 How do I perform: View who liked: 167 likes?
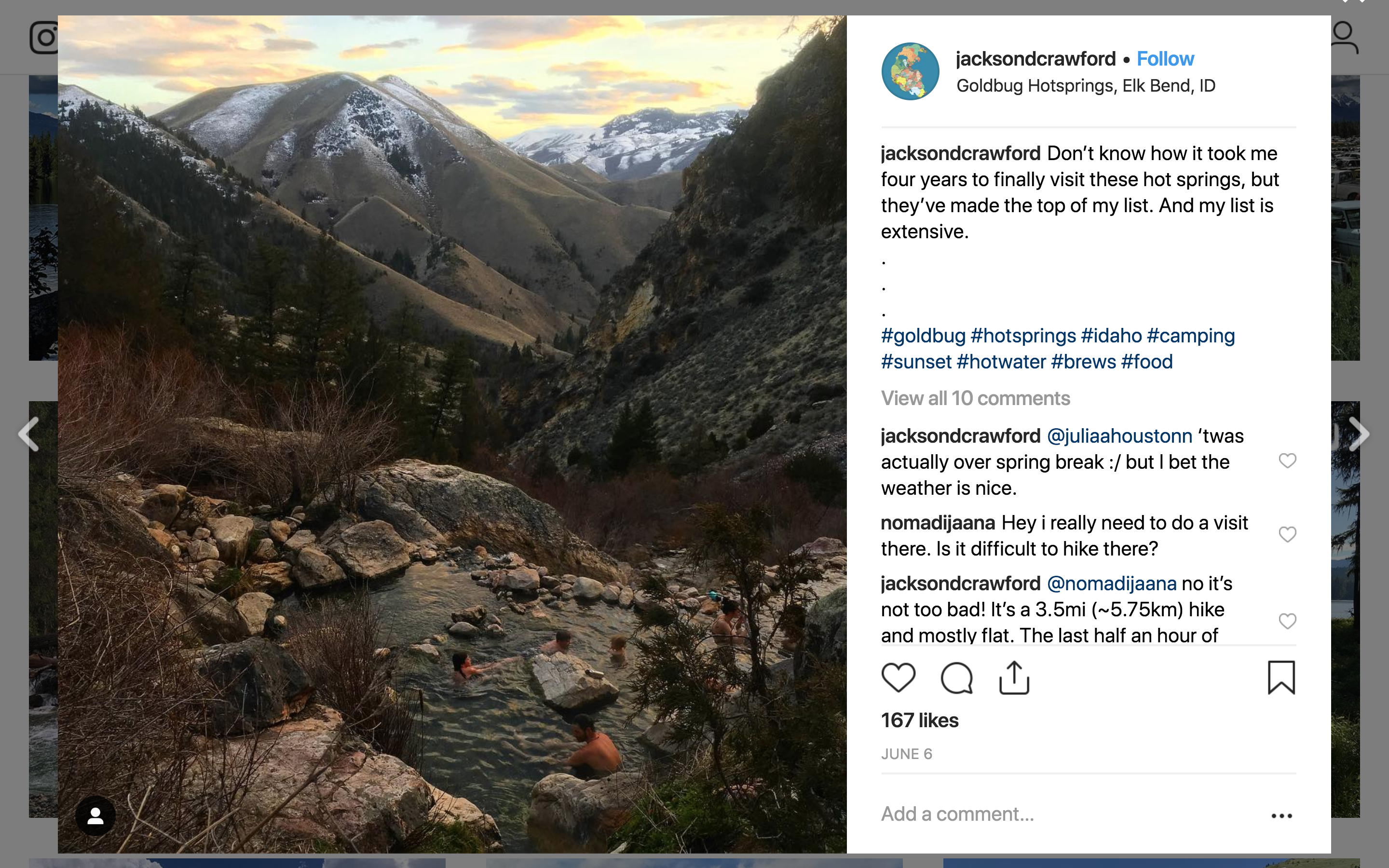[x=920, y=720]
